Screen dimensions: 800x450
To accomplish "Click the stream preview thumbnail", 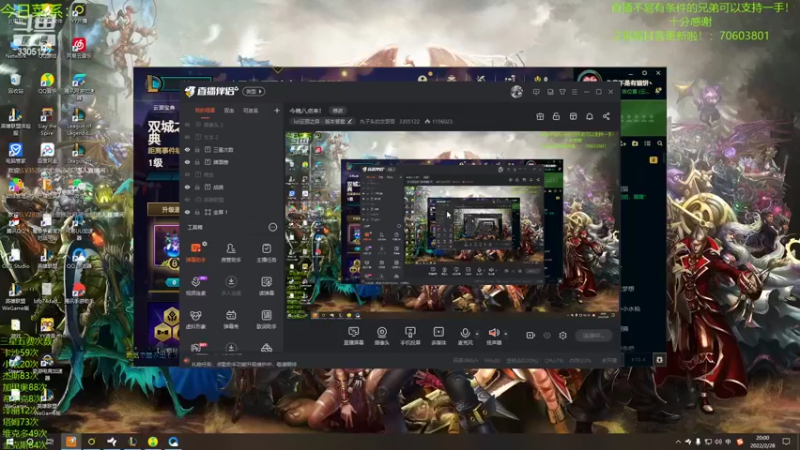I will [x=452, y=225].
